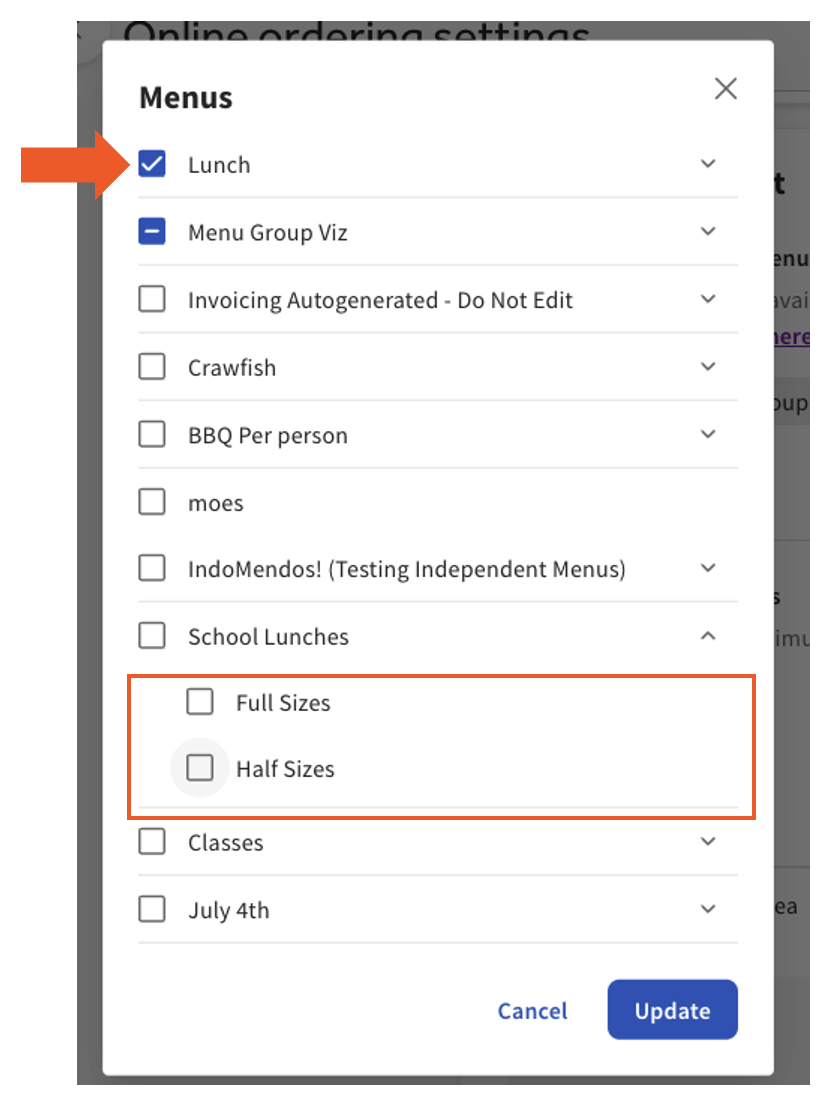Click the Classes menu label
834x1114 pixels.
point(226,843)
